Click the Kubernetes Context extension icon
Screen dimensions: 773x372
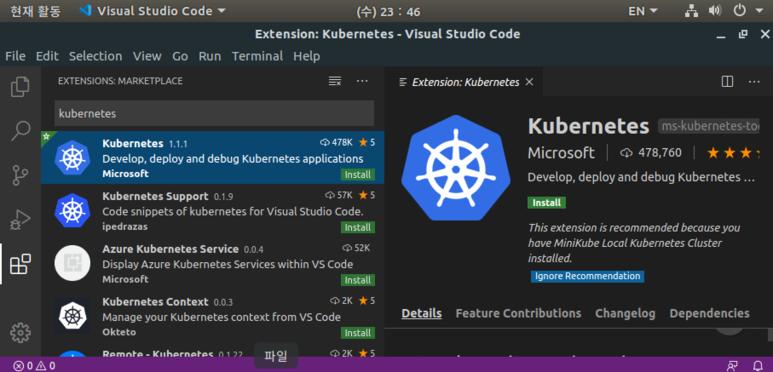click(x=72, y=316)
